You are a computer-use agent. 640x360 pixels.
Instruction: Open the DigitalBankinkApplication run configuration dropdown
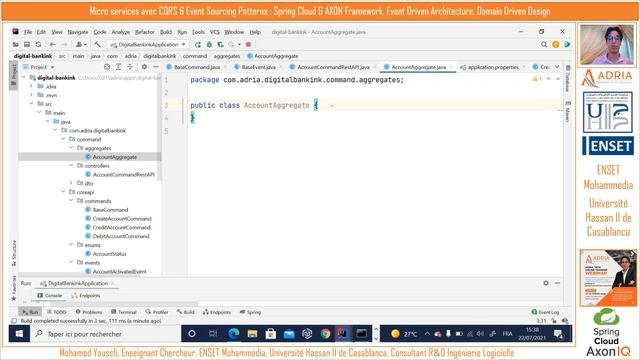[149, 44]
